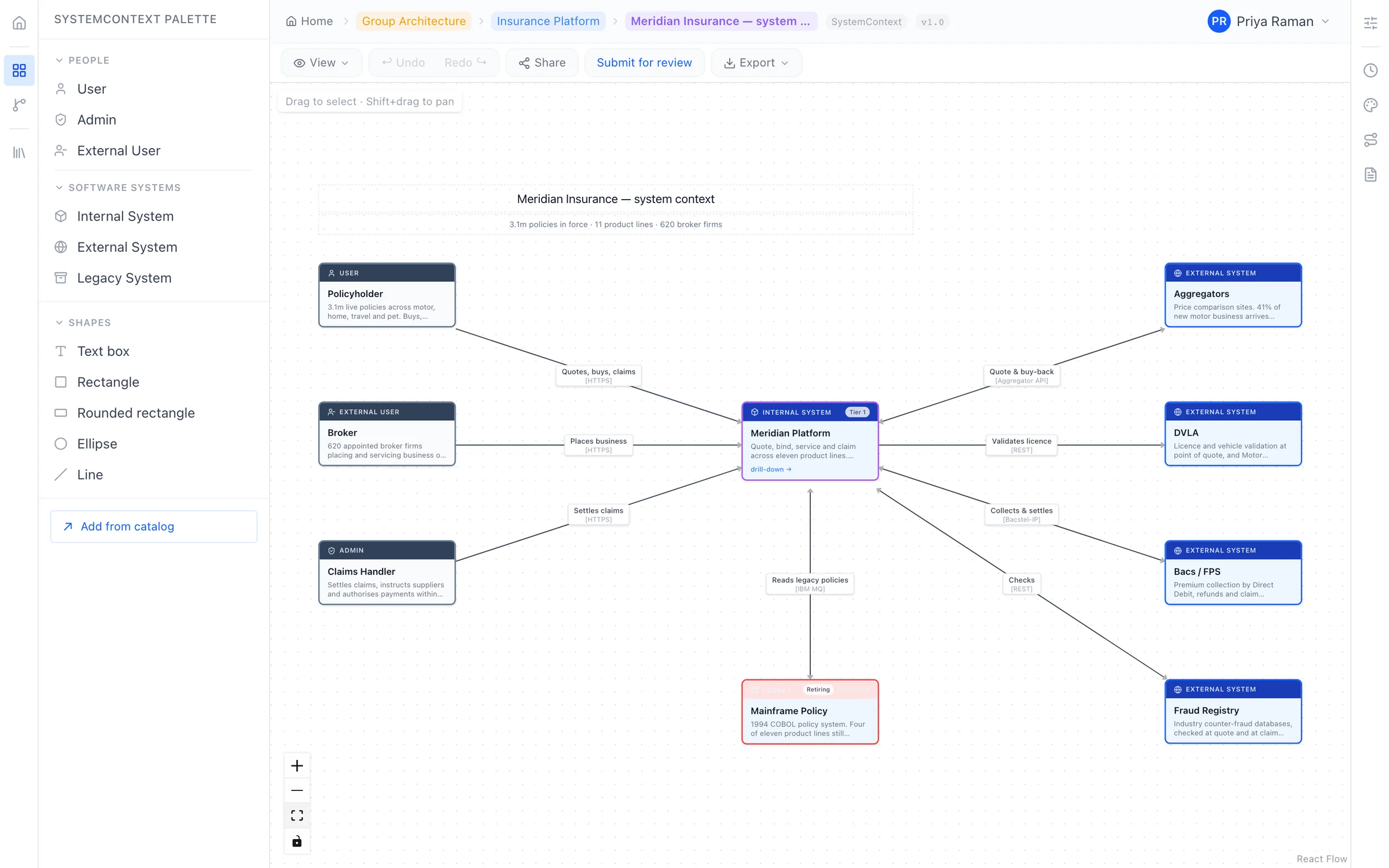Open the library icon in left rail
This screenshot has width=1389, height=868.
coord(19,153)
